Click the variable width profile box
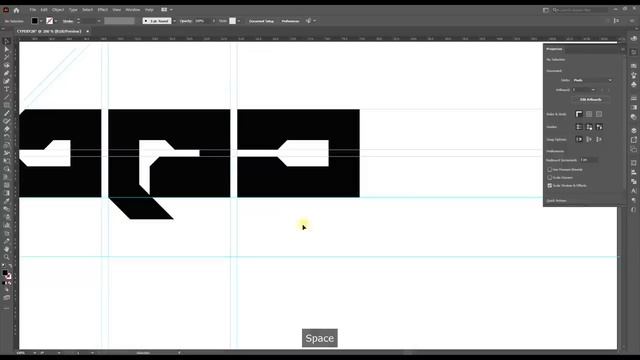The image size is (640, 360). coord(119,21)
